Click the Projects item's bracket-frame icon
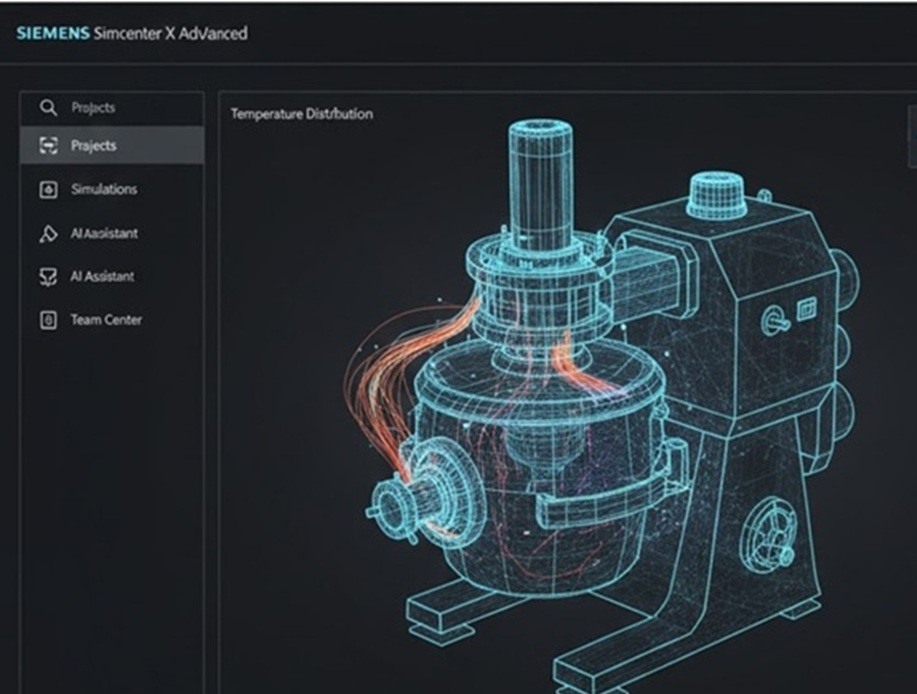 coord(47,146)
